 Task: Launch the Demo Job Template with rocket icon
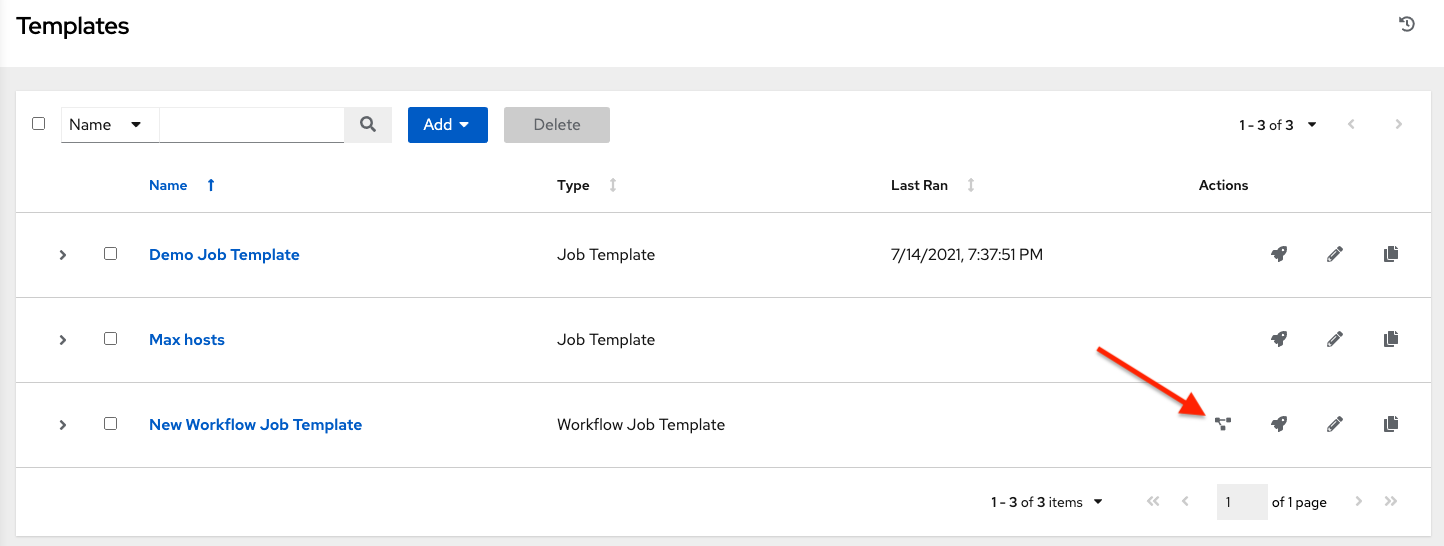[1278, 254]
